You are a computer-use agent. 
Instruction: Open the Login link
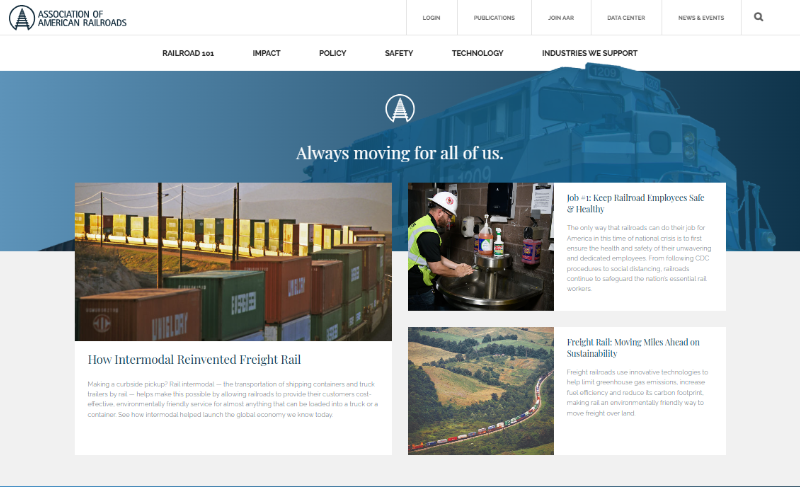431,18
